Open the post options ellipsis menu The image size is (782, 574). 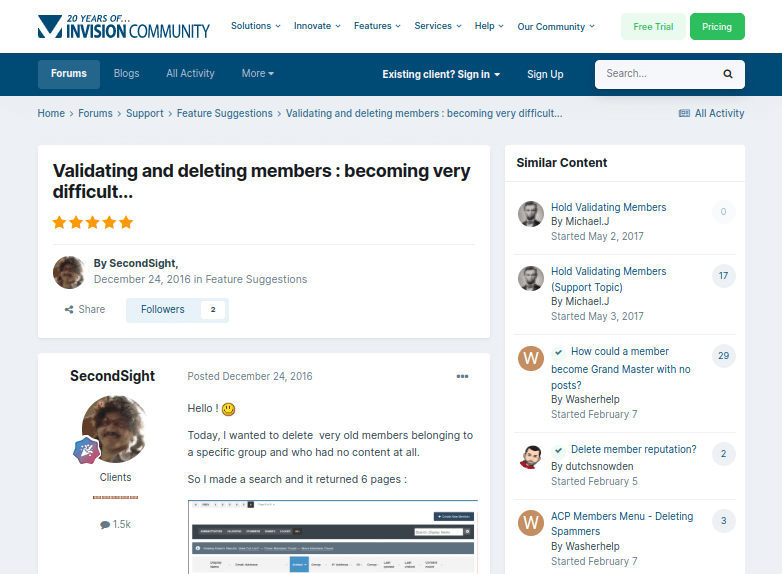462,377
